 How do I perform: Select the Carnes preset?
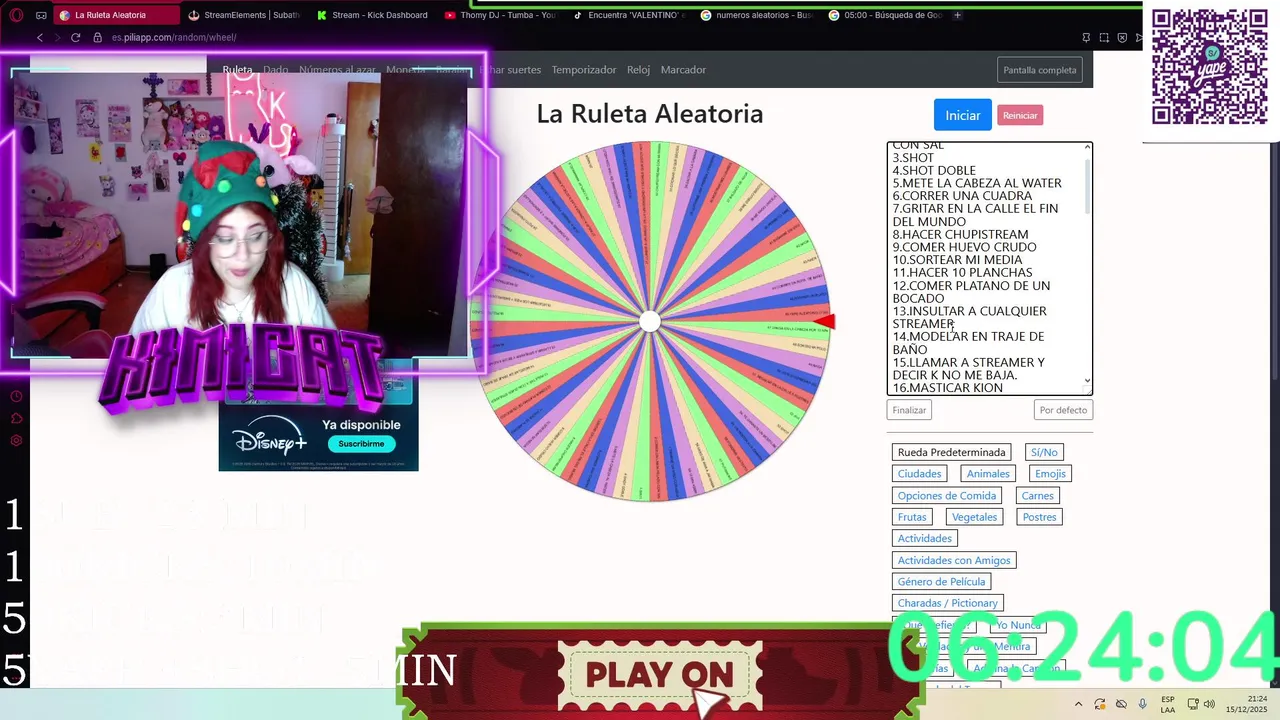click(1037, 496)
